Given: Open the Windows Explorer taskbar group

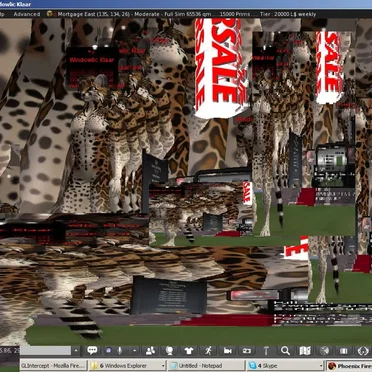Looking at the screenshot, I should click(x=128, y=366).
